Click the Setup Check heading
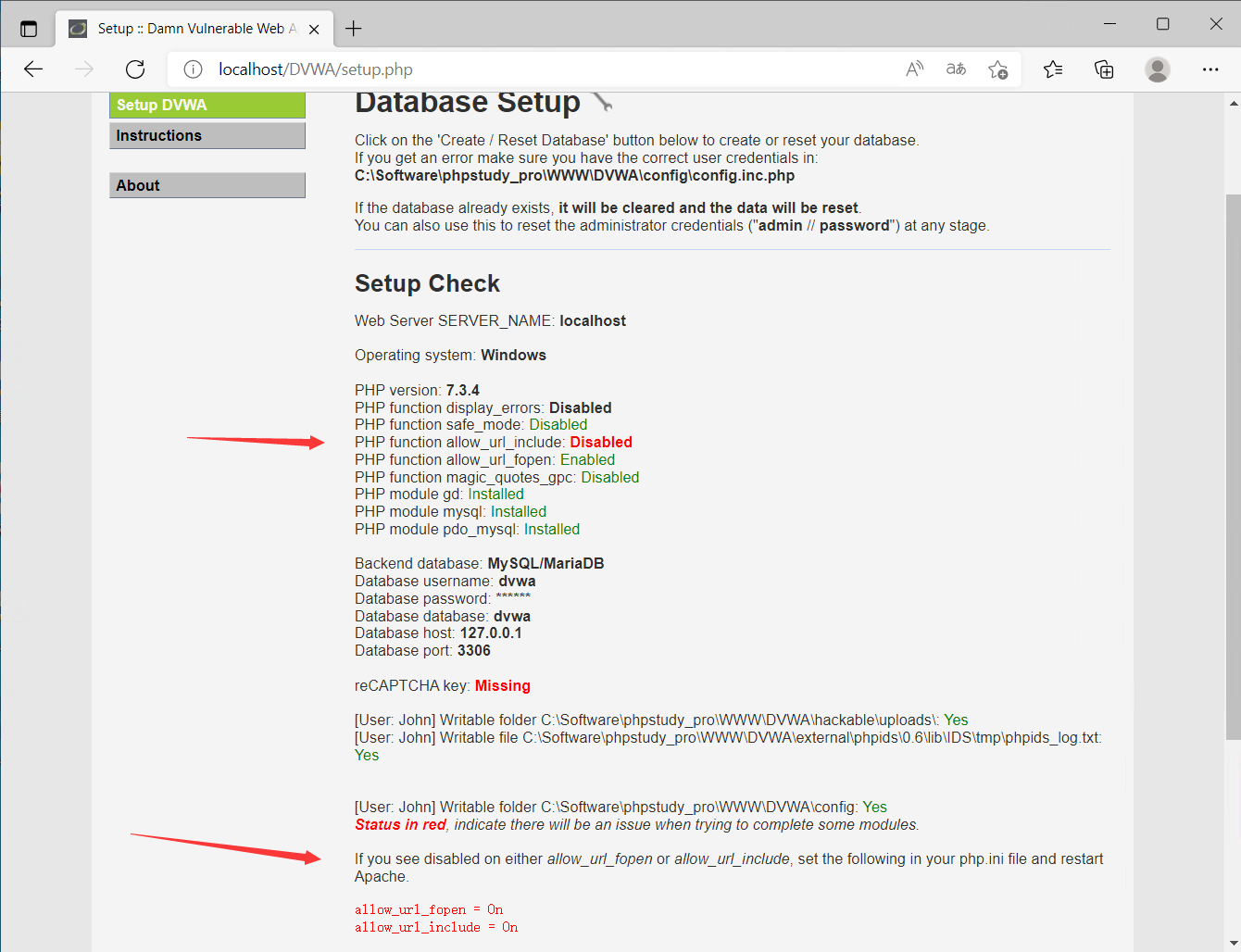The image size is (1241, 952). [x=427, y=283]
